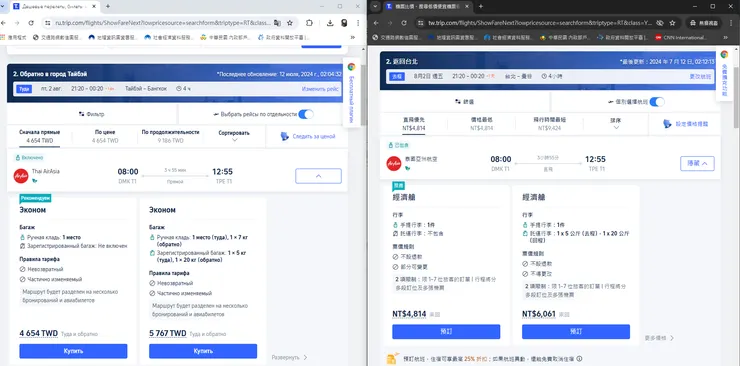Open translate icon in ru.trip.com address bar
Image resolution: width=740 pixels, height=366 pixels.
click(278, 23)
